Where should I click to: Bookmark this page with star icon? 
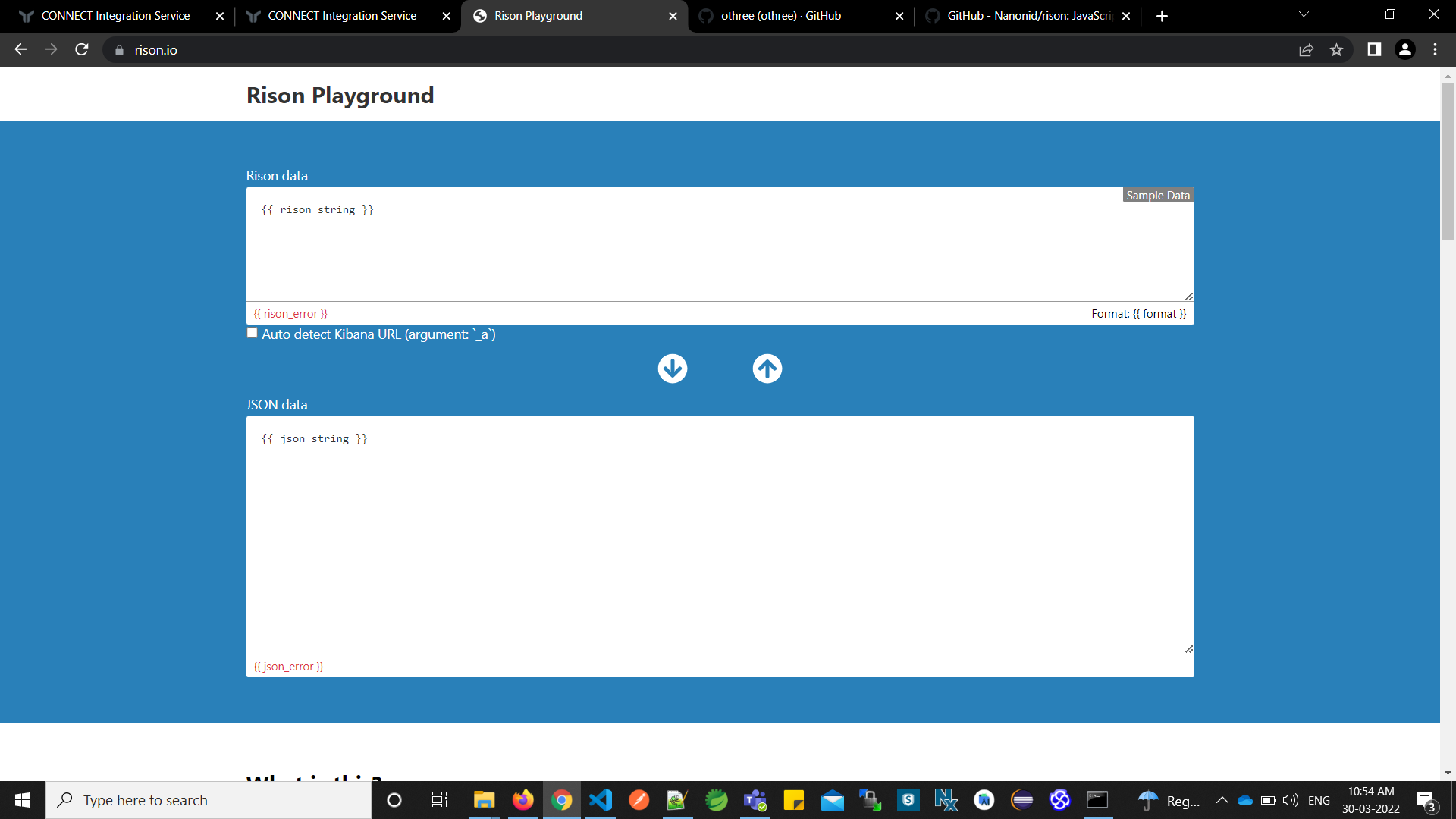click(x=1336, y=50)
